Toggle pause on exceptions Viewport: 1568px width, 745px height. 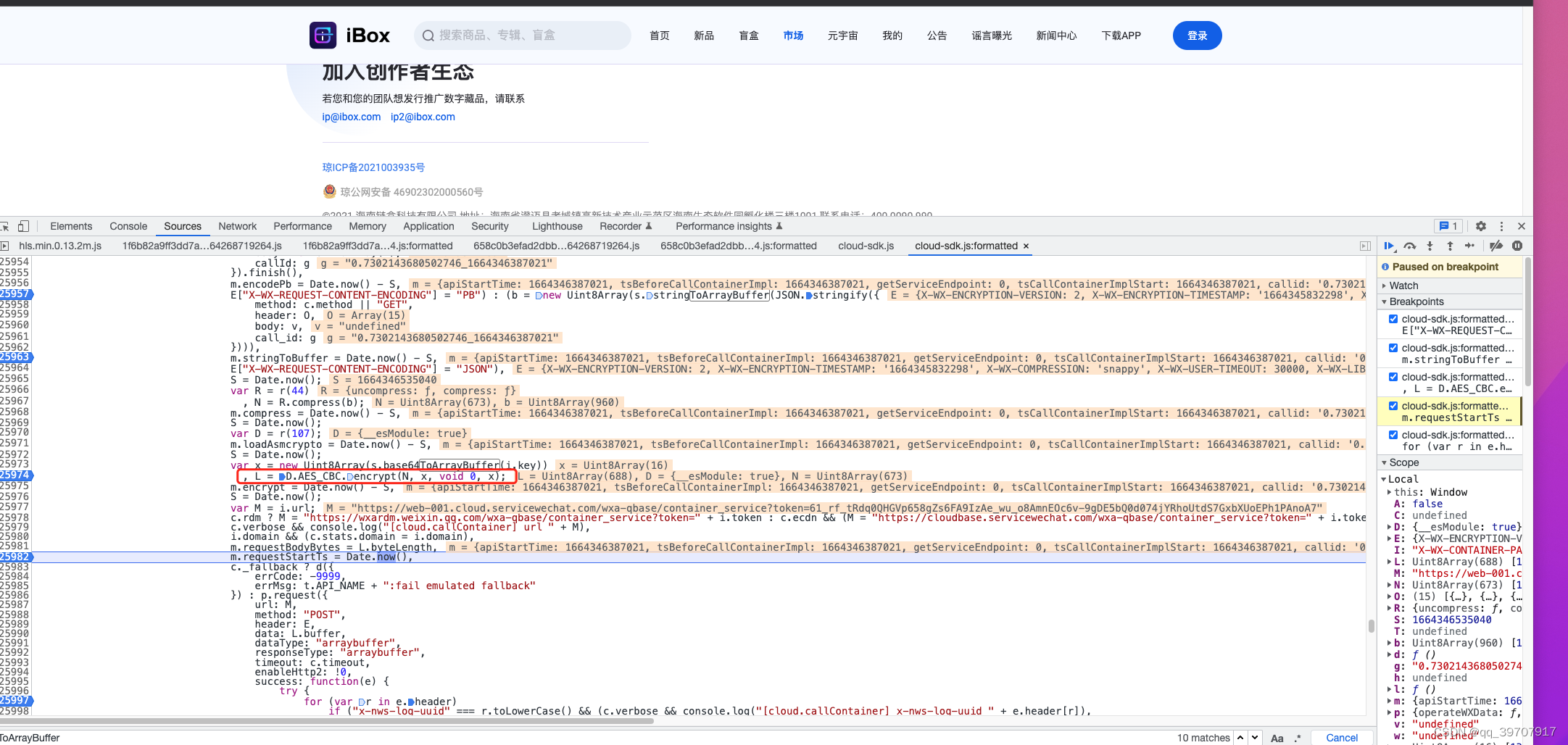coord(1517,246)
